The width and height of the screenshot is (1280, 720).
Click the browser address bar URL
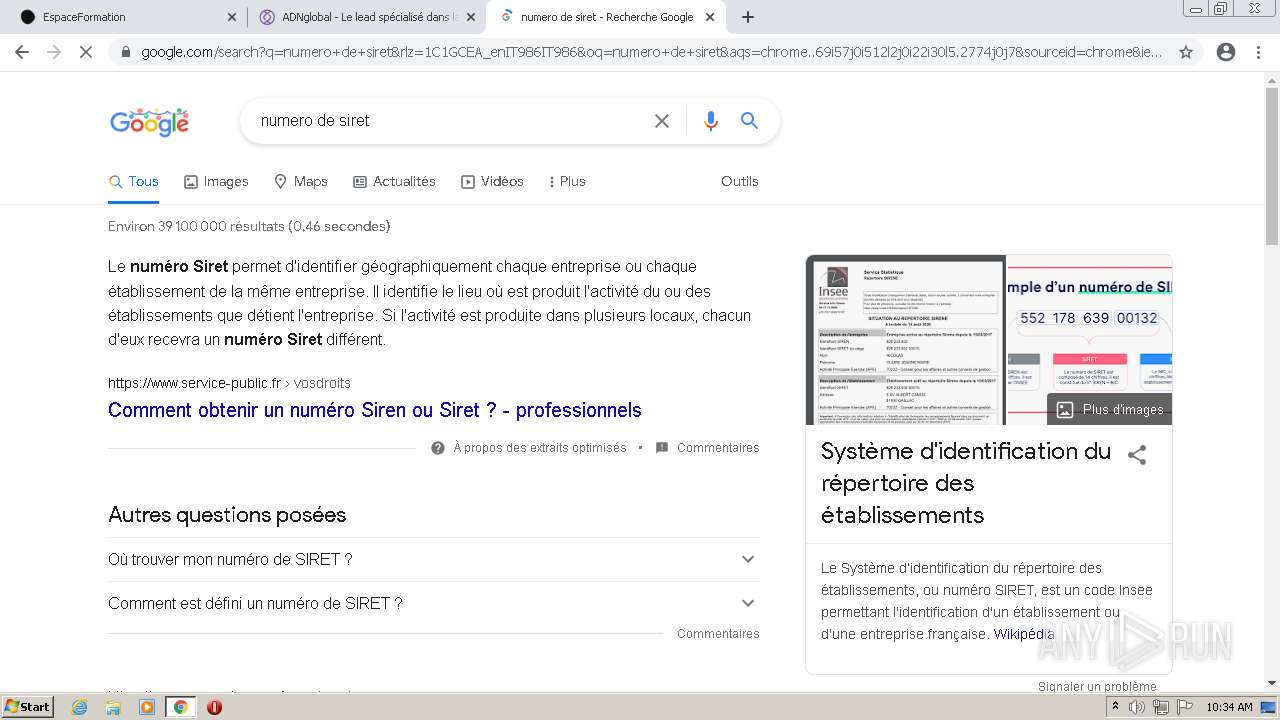click(x=650, y=52)
